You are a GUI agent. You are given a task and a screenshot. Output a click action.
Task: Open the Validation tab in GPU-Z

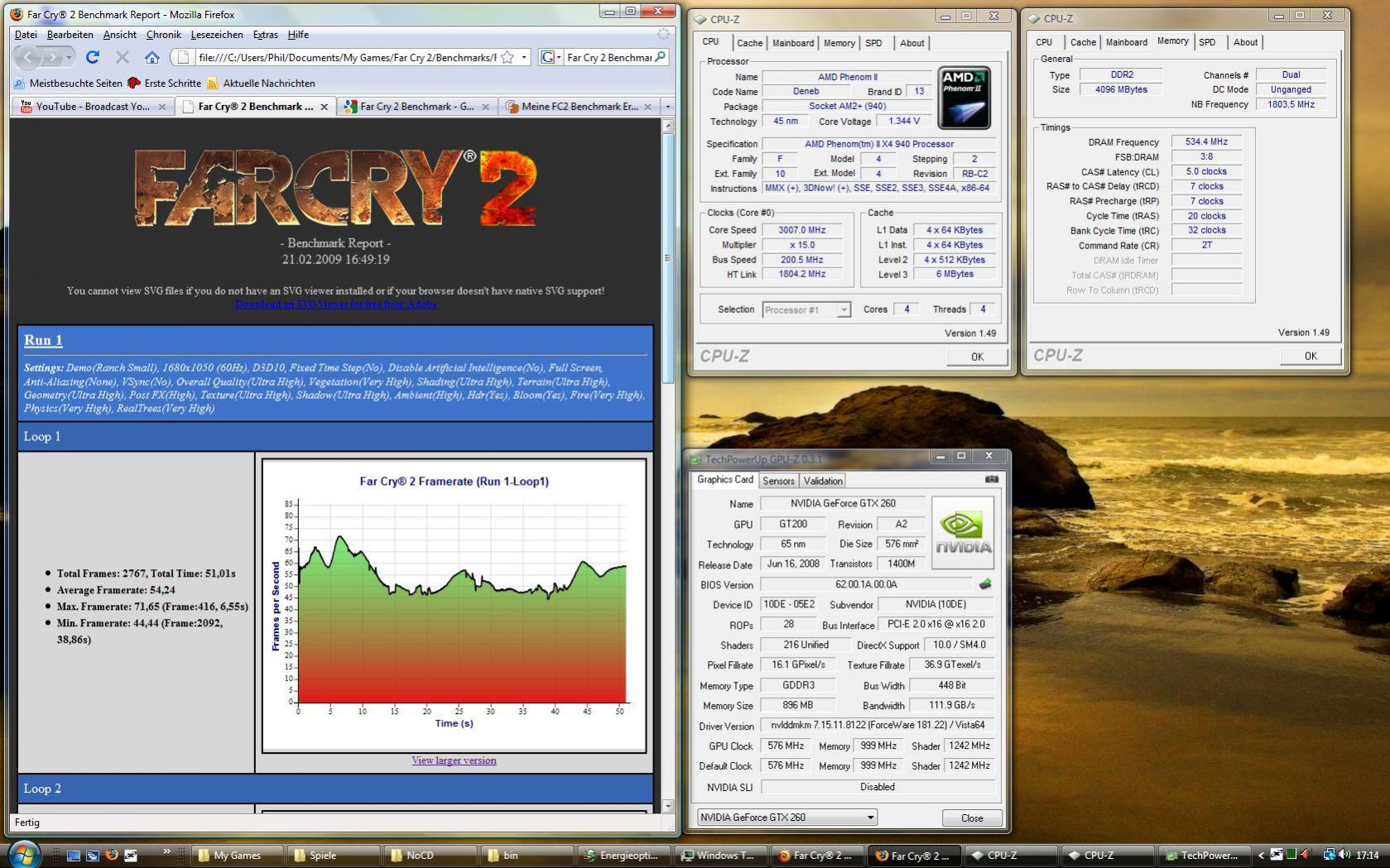click(823, 481)
